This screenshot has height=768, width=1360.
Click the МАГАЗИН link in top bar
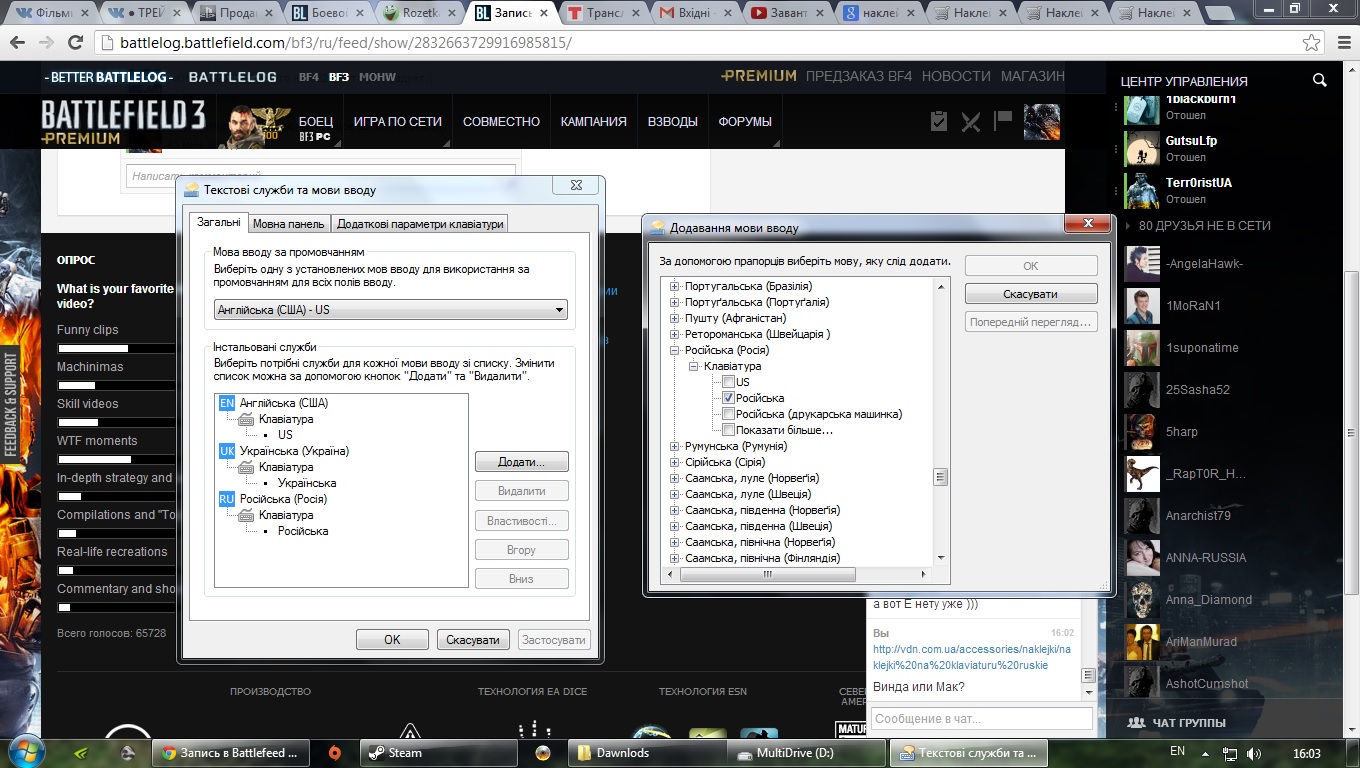tap(1033, 76)
